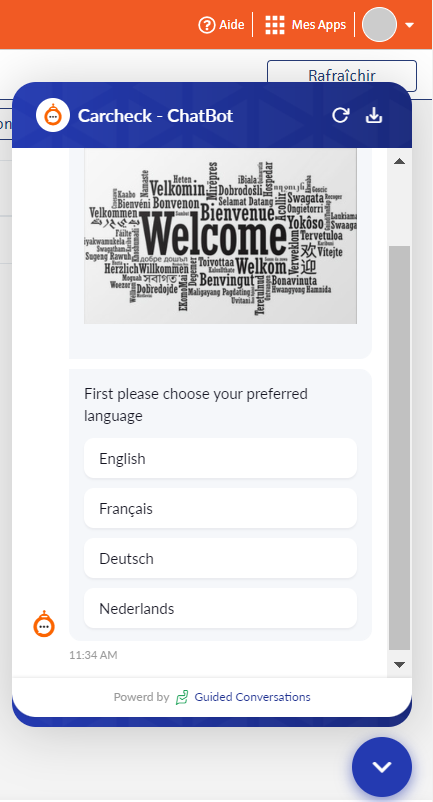Viewport: 433px width, 802px height.
Task: Select the Nederlands language option
Action: tap(220, 609)
